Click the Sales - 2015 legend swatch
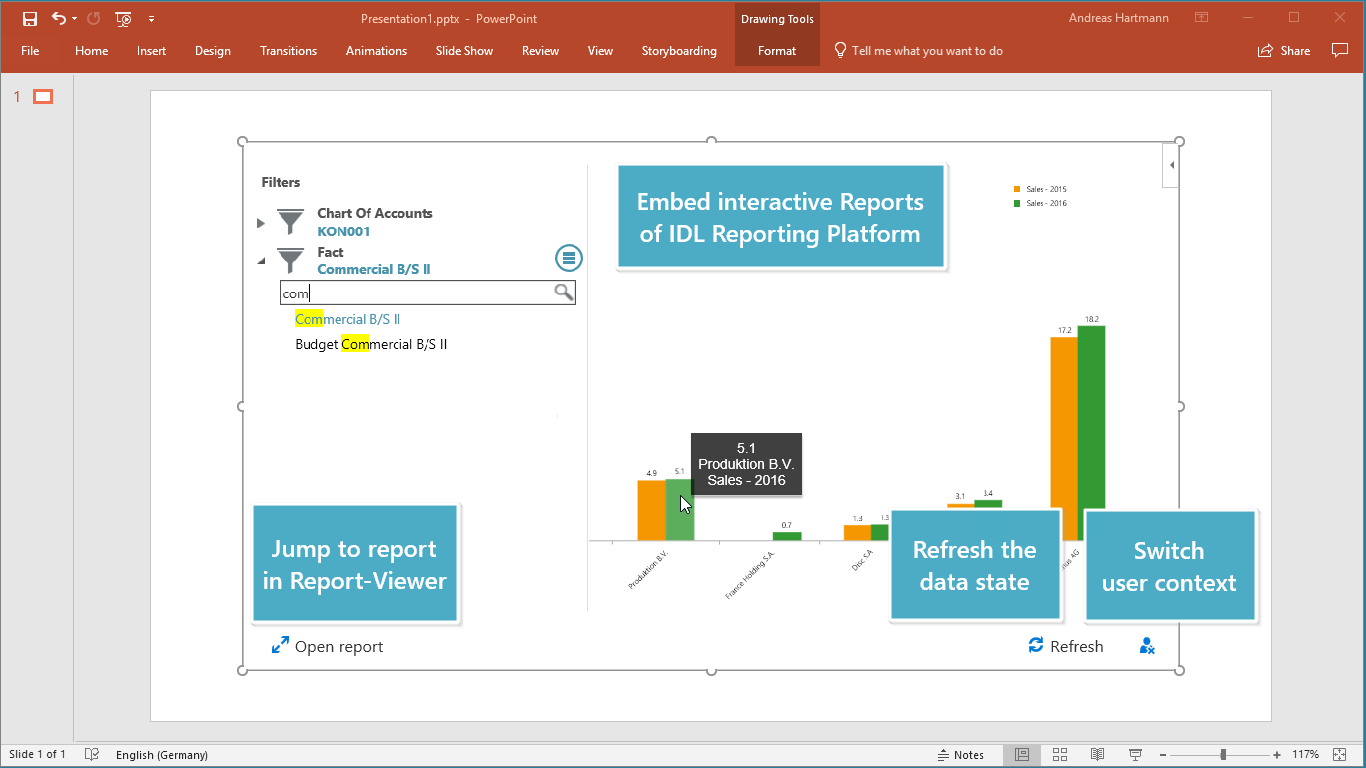 [1017, 189]
